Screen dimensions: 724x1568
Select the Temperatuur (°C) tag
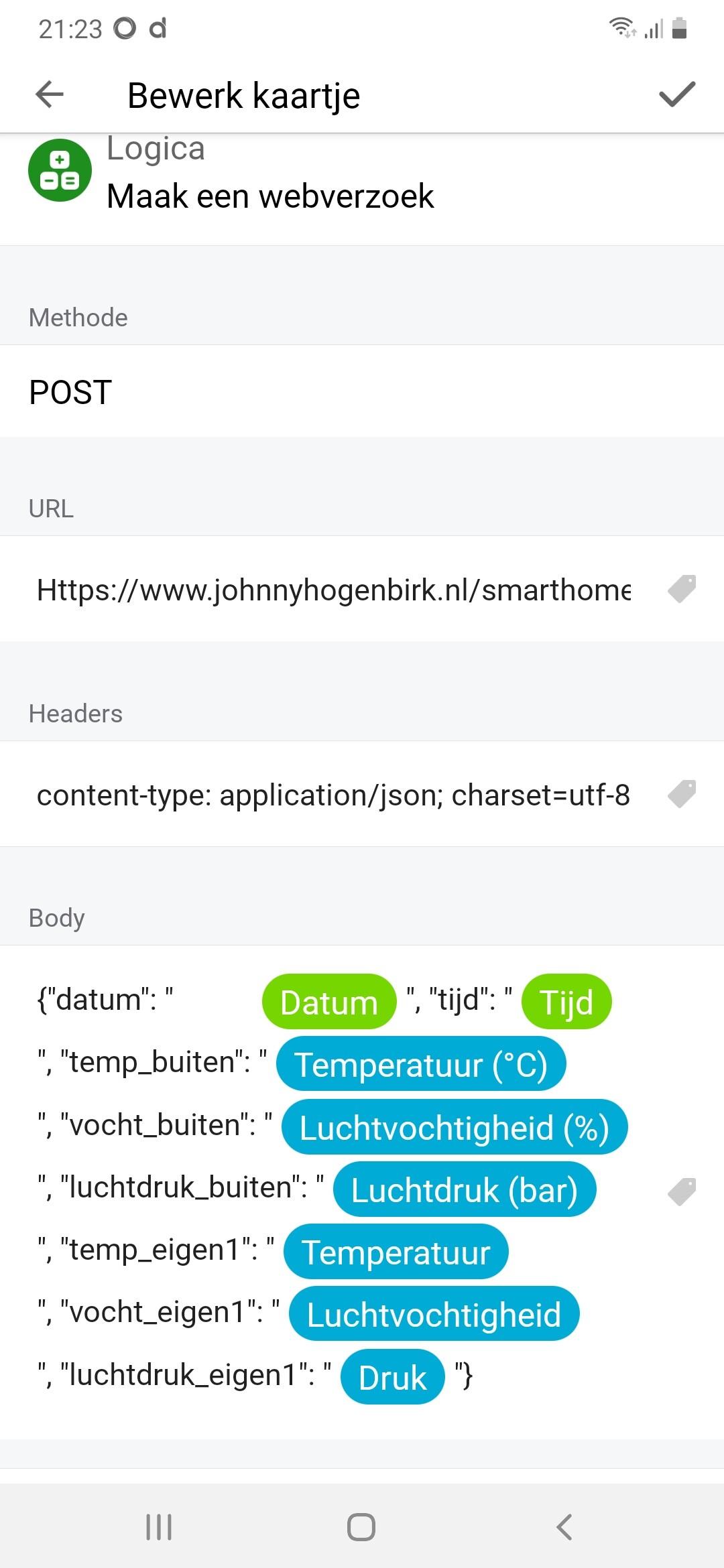421,1064
